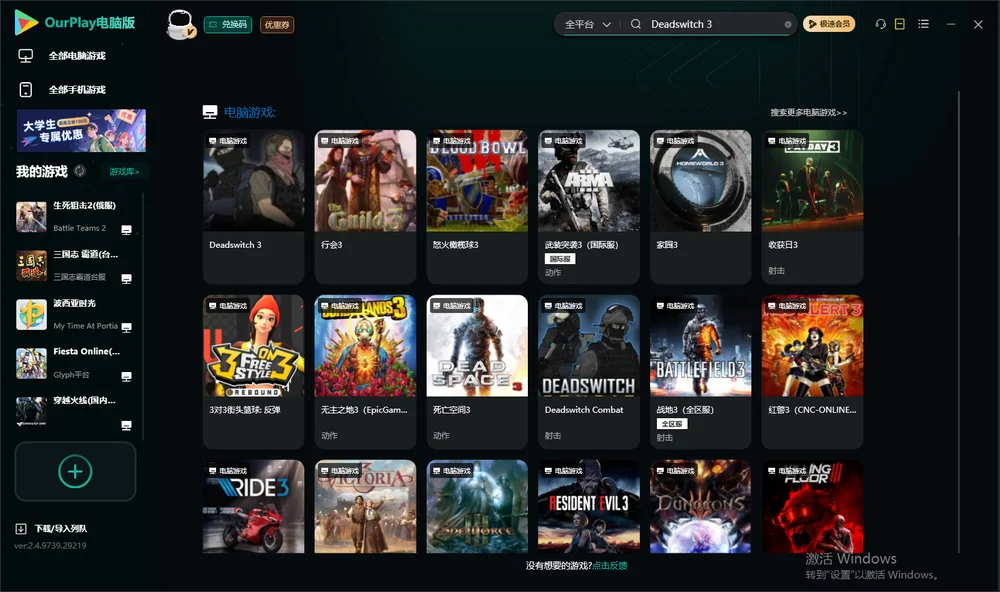This screenshot has width=1000, height=592.
Task: Open the 大学生专属优惠 banner
Action: [x=81, y=130]
